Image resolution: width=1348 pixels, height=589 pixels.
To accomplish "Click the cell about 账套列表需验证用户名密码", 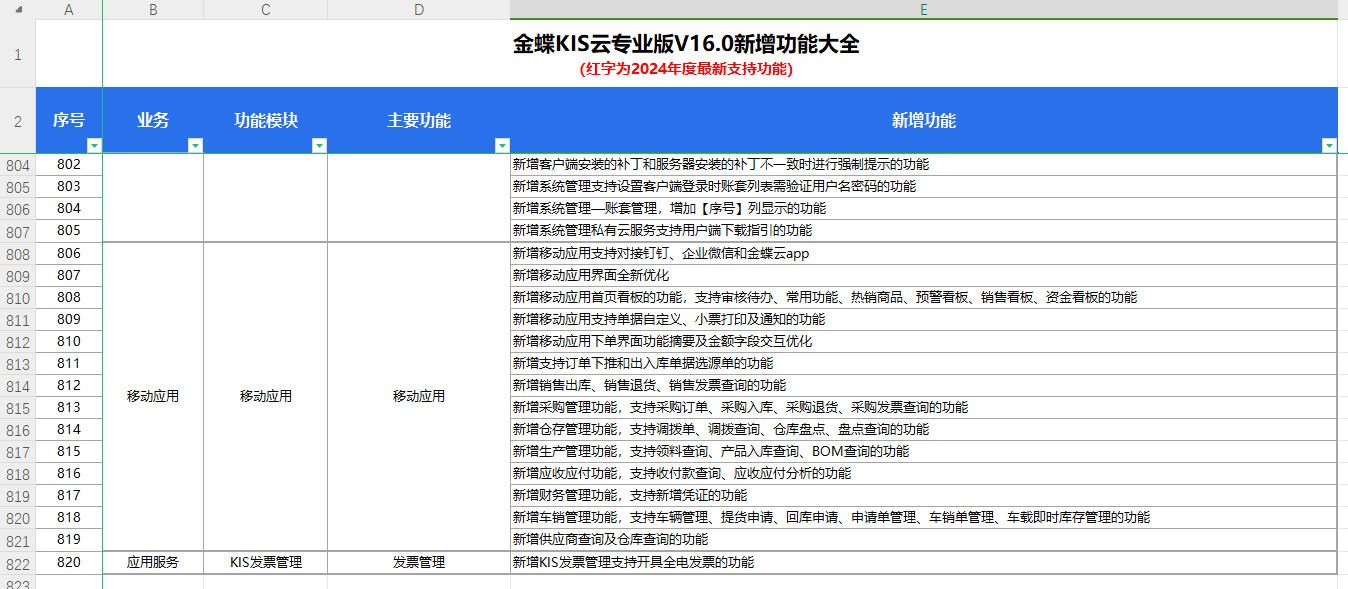I will [924, 186].
